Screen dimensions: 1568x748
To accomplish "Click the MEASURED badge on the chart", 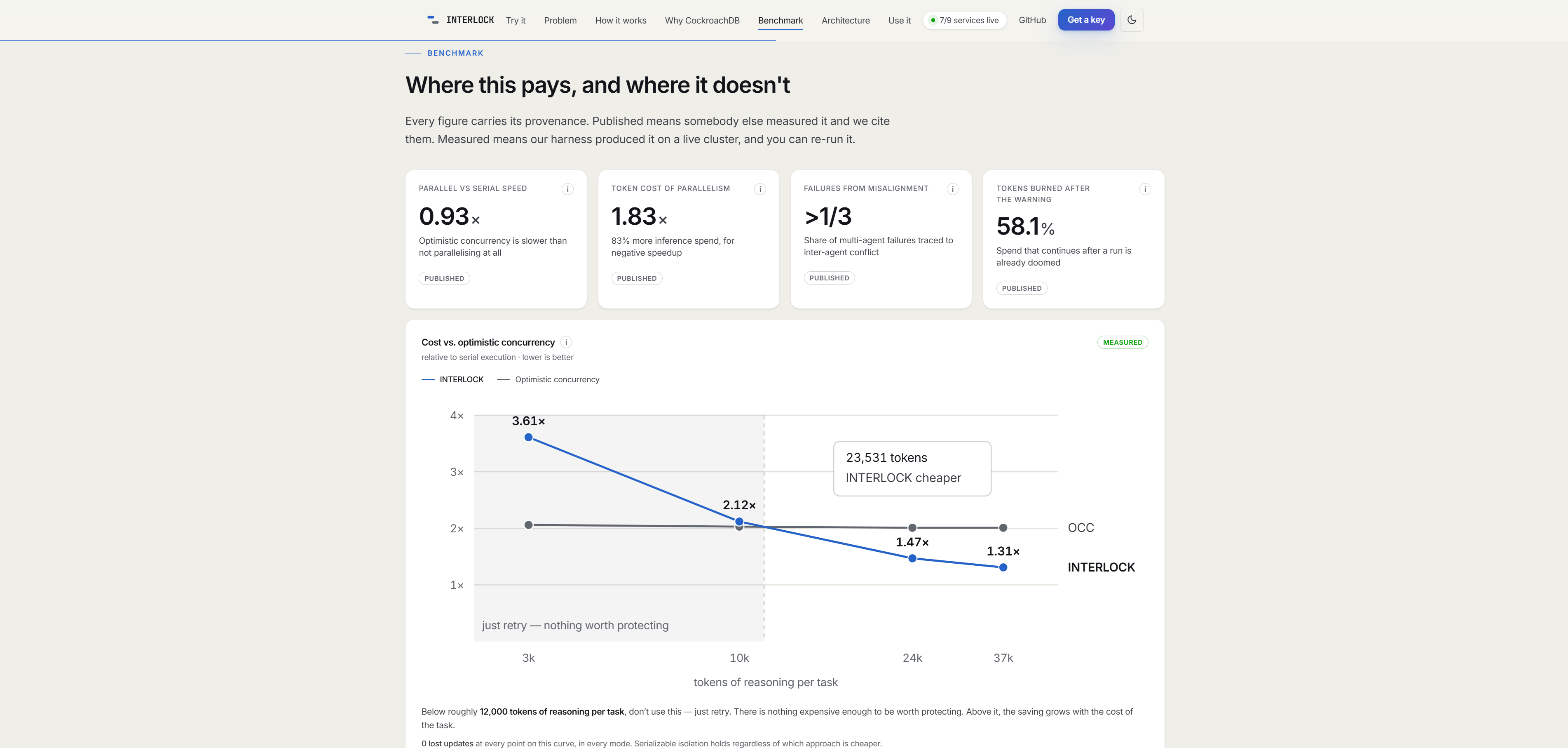I will click(x=1123, y=342).
